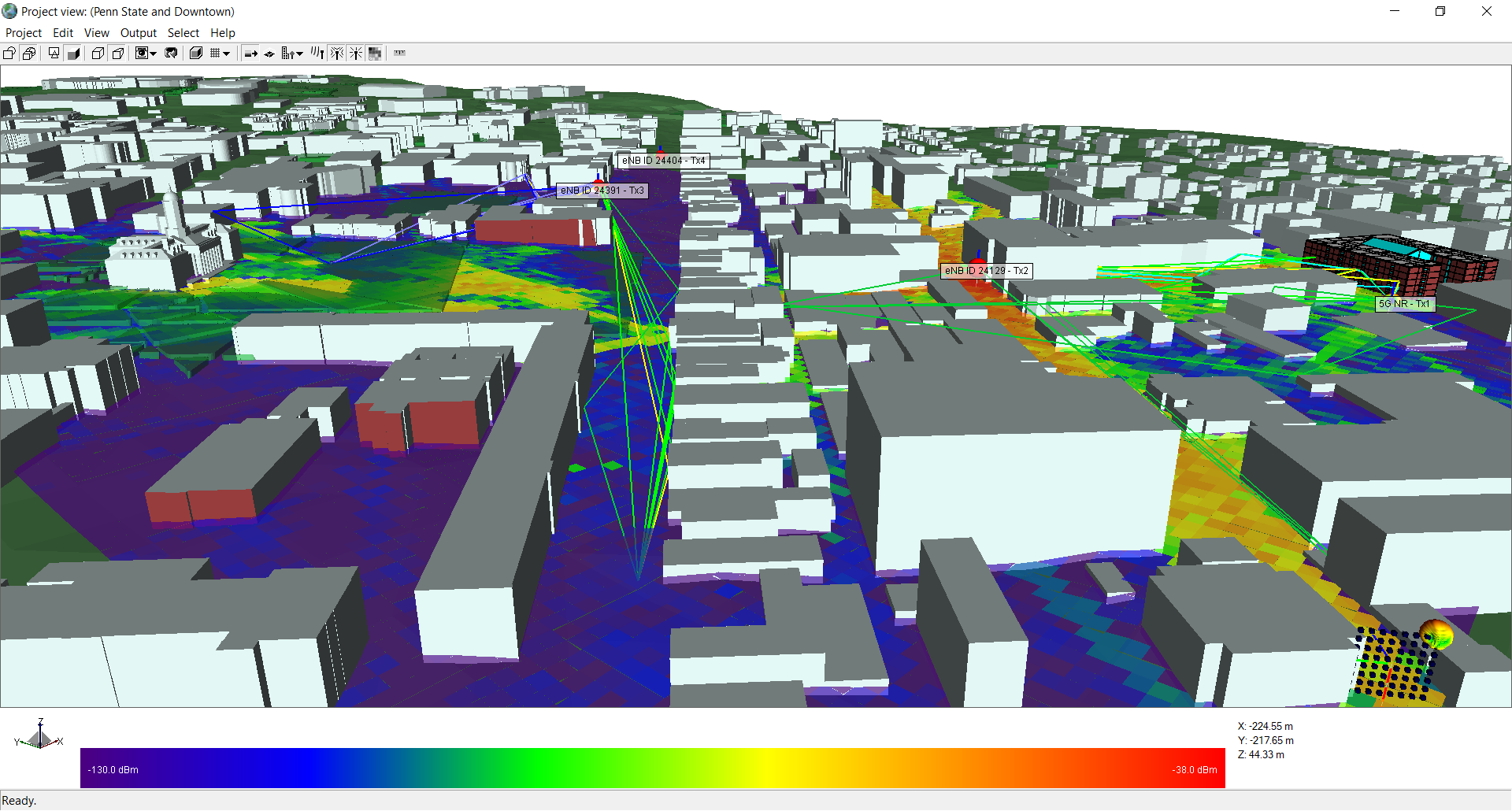The width and height of the screenshot is (1512, 811).
Task: Click the new shape toolbar icon
Action: tap(9, 54)
